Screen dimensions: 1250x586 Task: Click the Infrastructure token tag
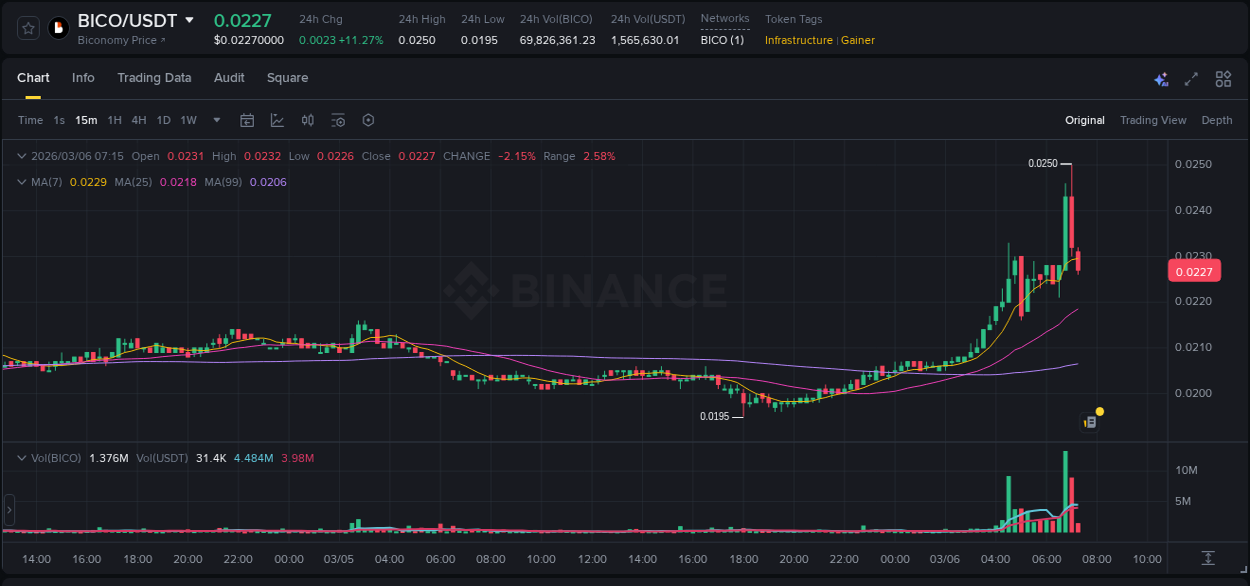click(799, 40)
